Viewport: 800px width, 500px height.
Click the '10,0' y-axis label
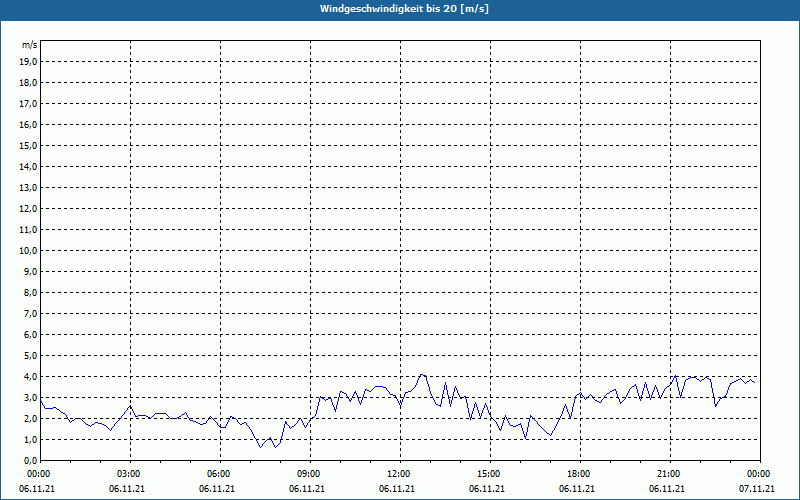(29, 251)
